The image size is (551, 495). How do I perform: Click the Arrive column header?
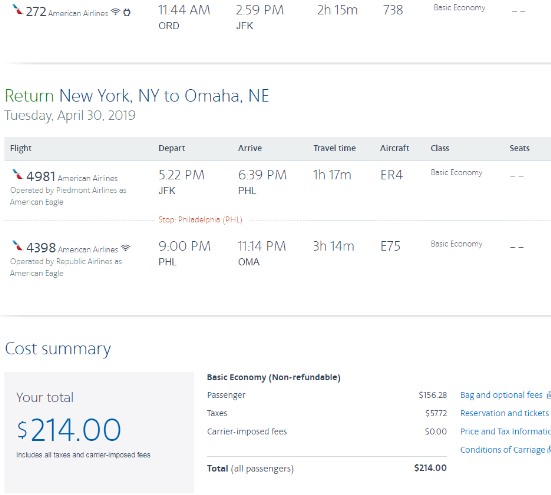tap(250, 148)
